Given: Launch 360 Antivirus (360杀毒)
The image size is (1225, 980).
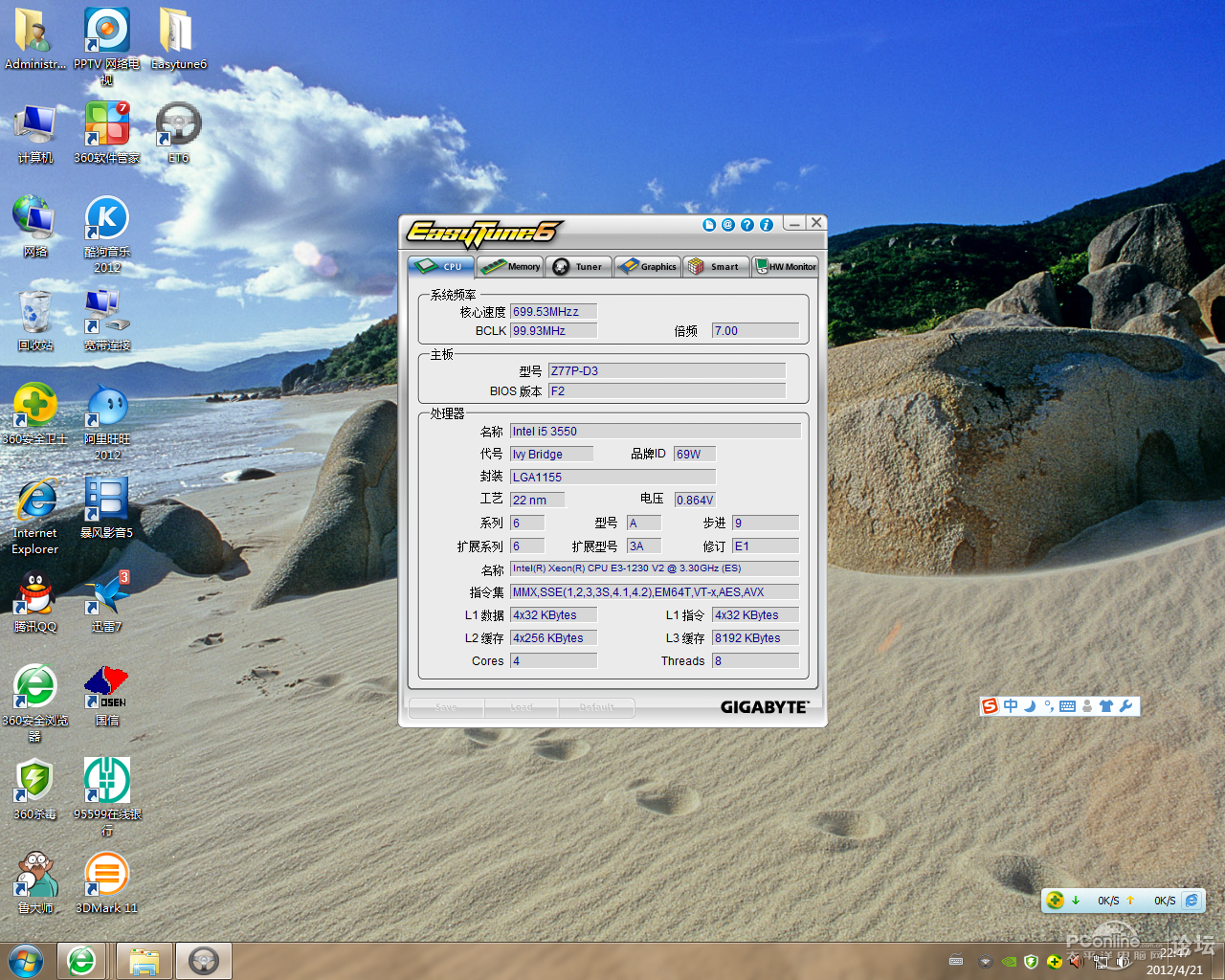Looking at the screenshot, I should [35, 790].
